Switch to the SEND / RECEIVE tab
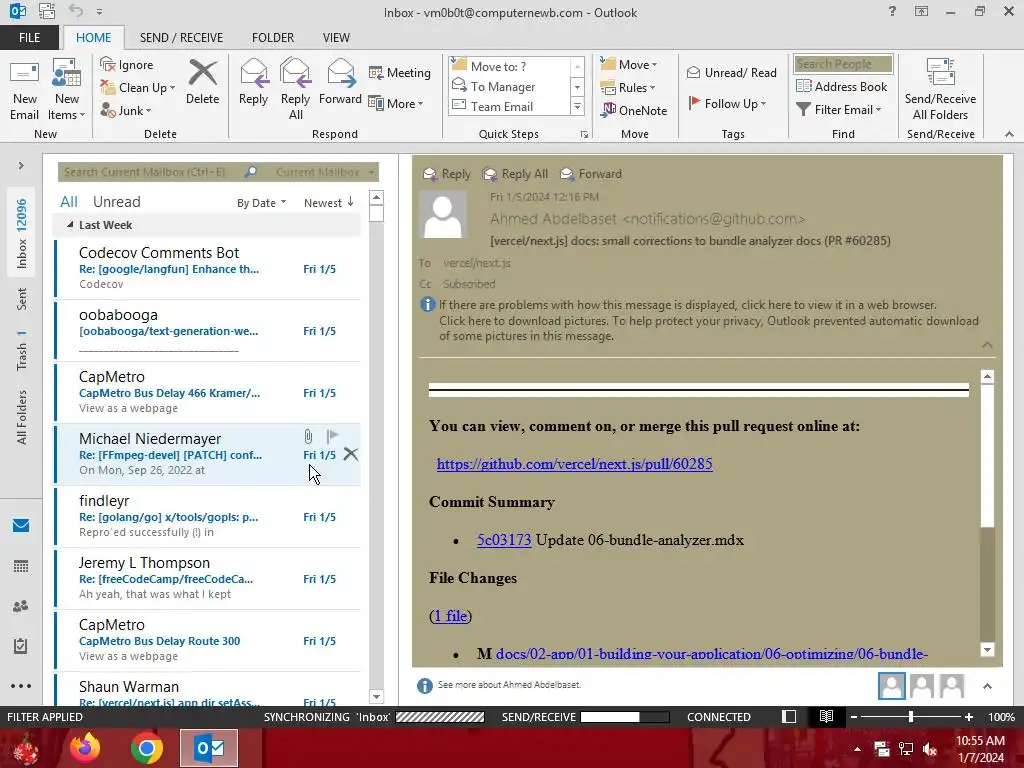This screenshot has width=1024, height=768. pos(181,37)
